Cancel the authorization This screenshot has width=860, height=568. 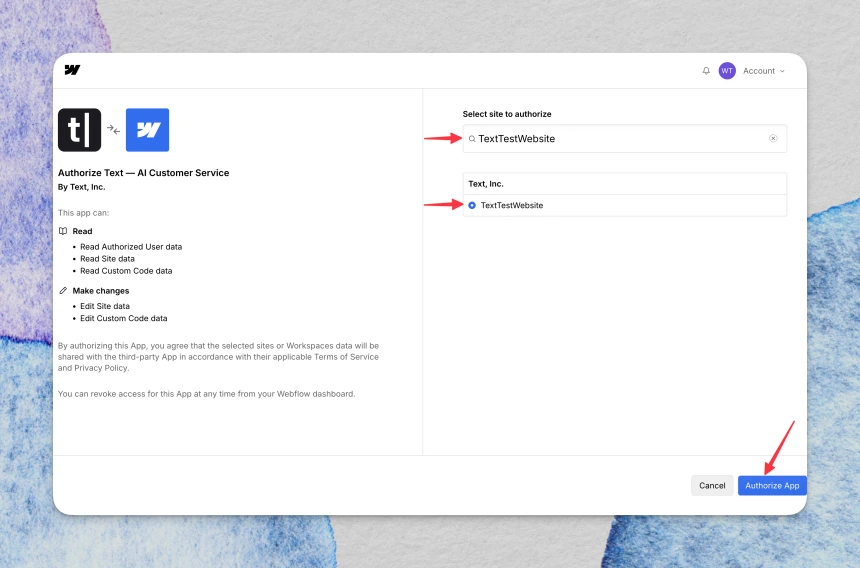pyautogui.click(x=712, y=485)
